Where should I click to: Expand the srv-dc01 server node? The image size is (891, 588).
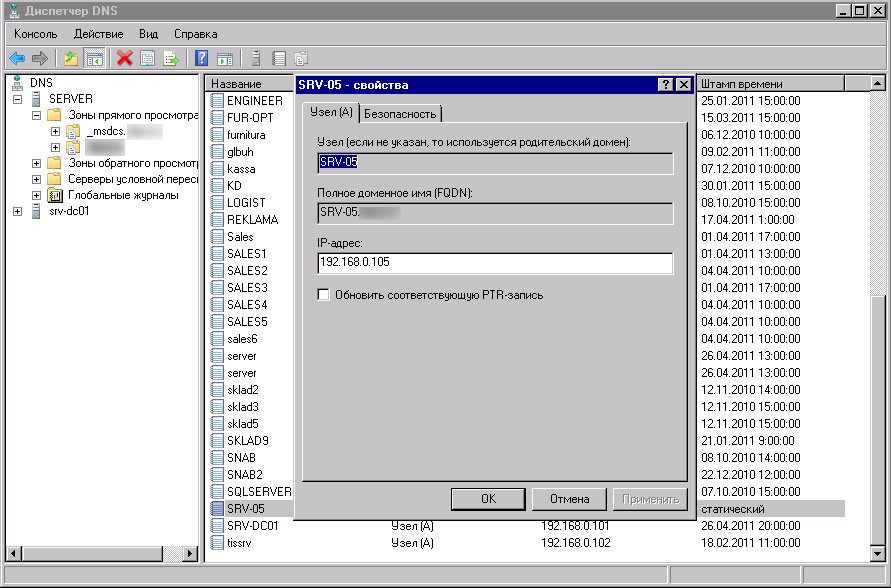point(18,211)
